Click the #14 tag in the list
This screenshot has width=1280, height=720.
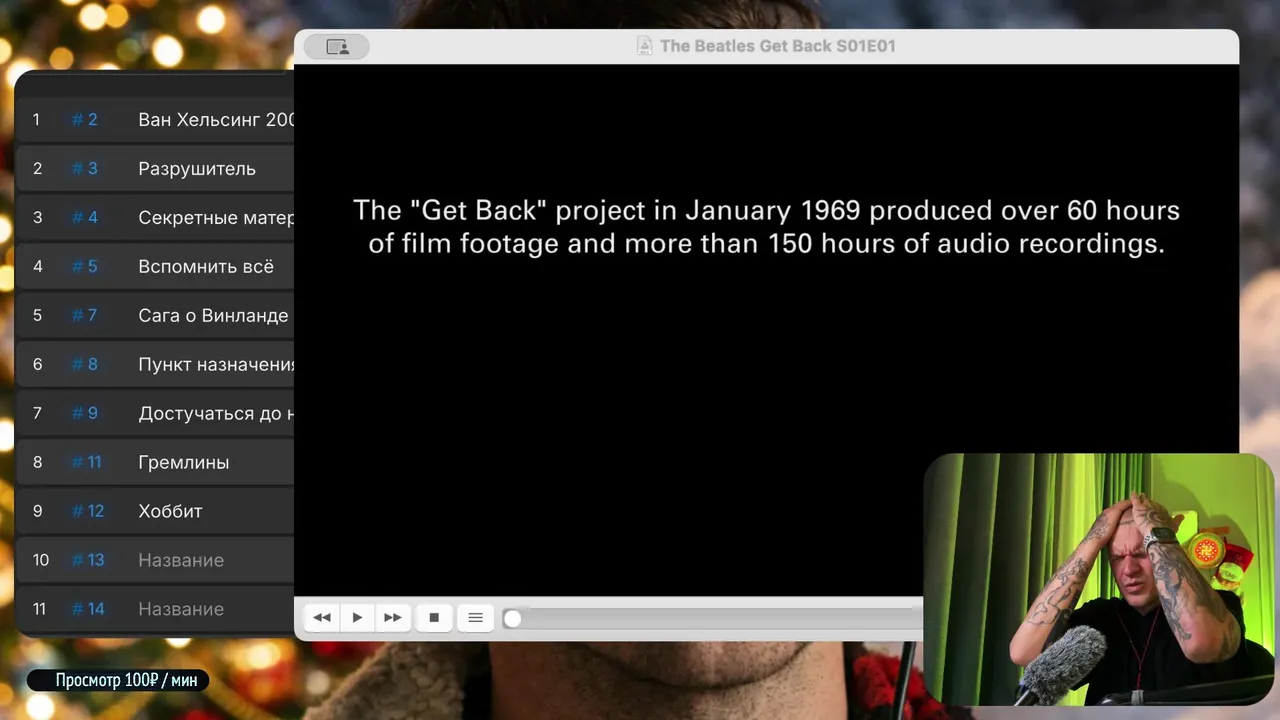pos(88,609)
